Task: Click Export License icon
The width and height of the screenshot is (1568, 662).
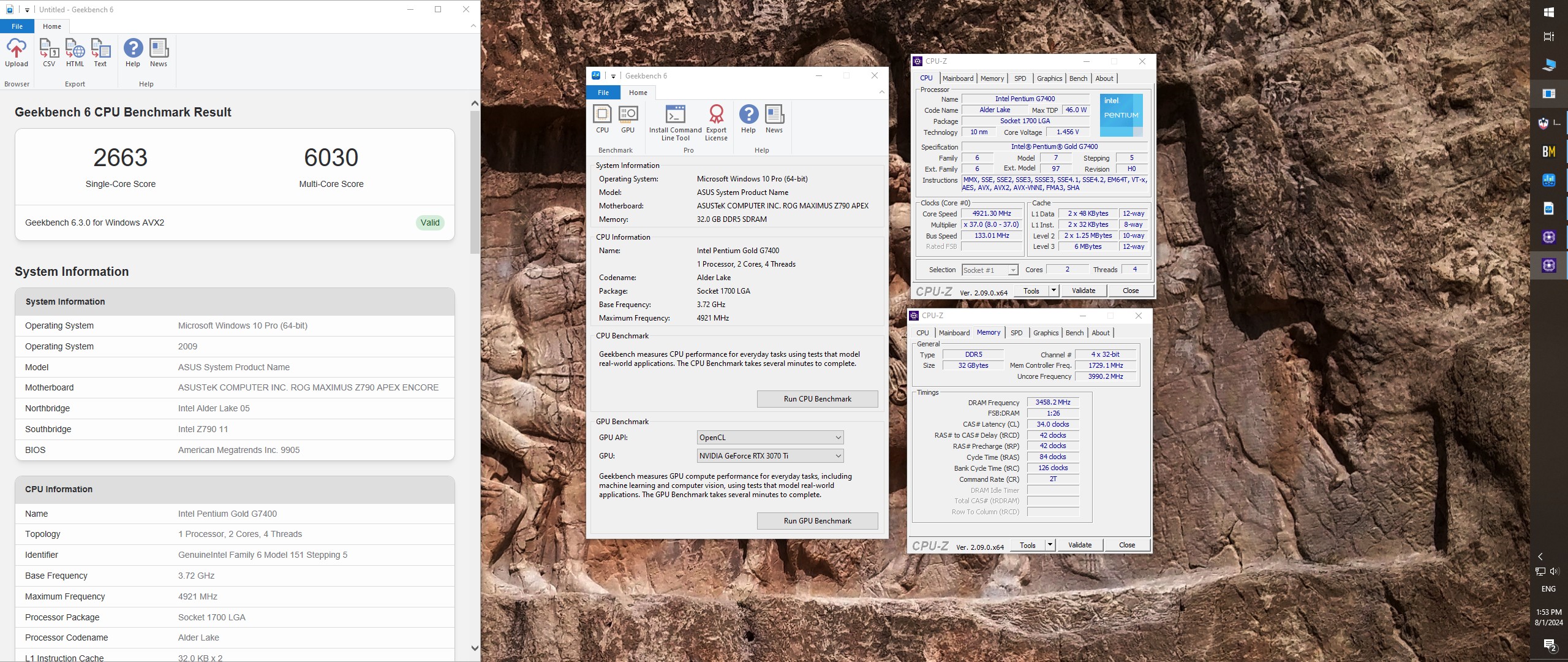Action: click(716, 123)
